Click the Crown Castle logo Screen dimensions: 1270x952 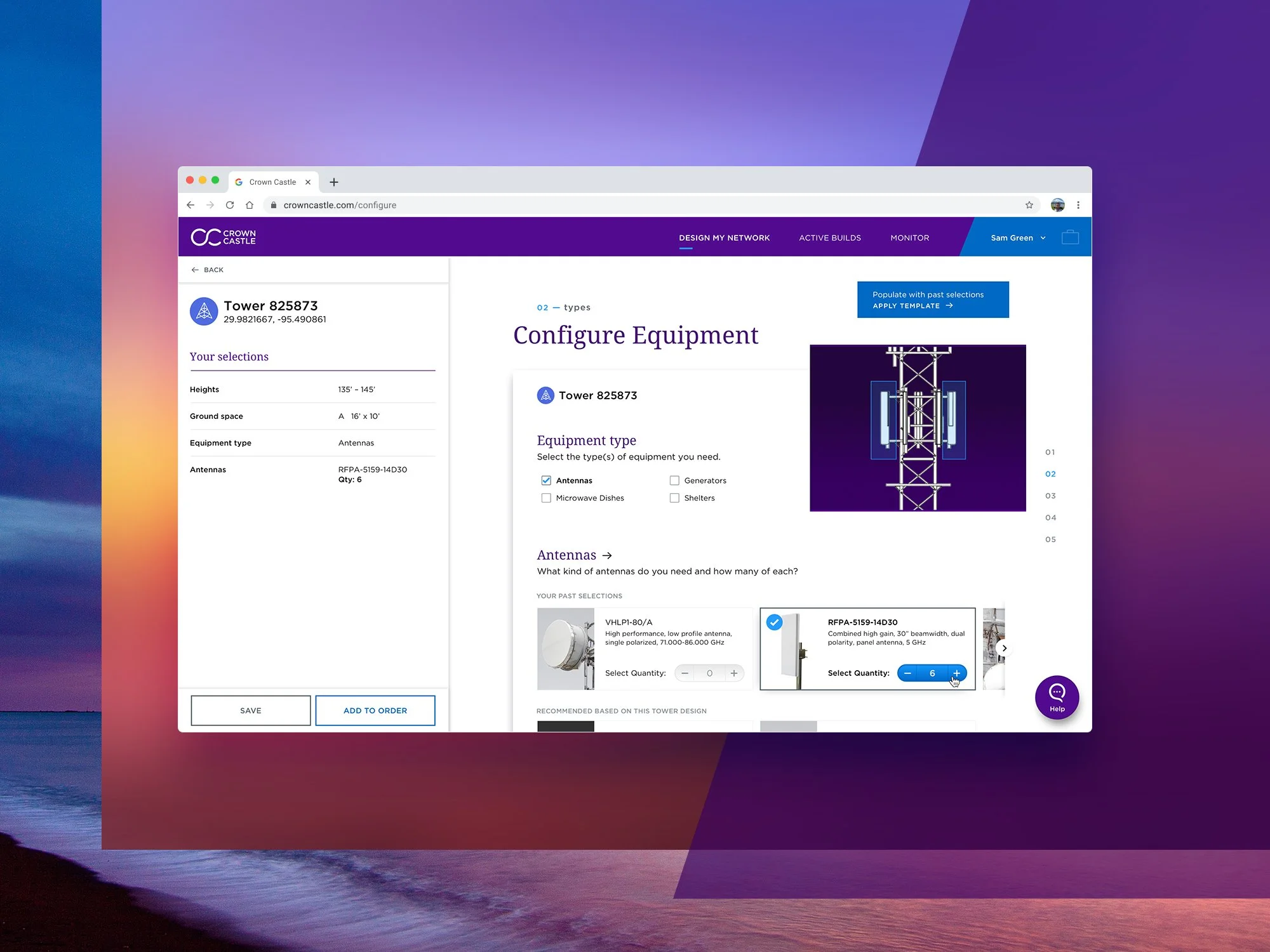tap(224, 237)
